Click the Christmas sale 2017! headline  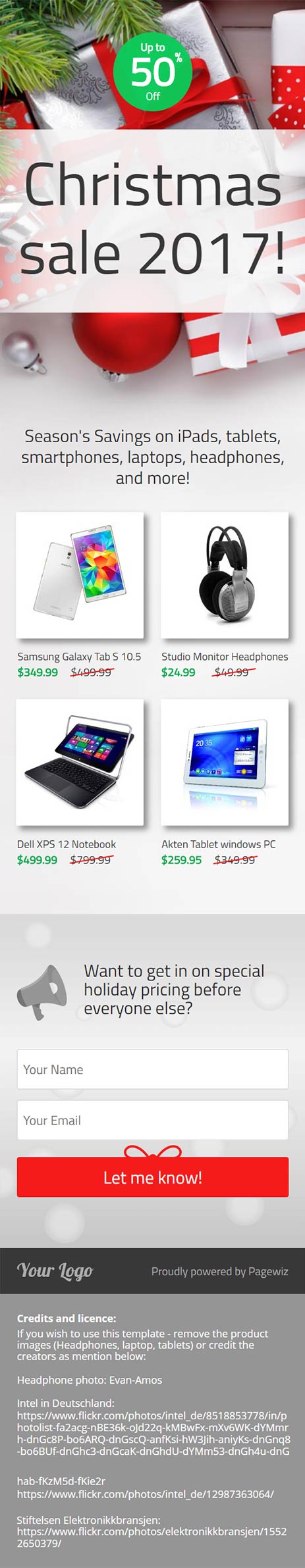click(153, 220)
